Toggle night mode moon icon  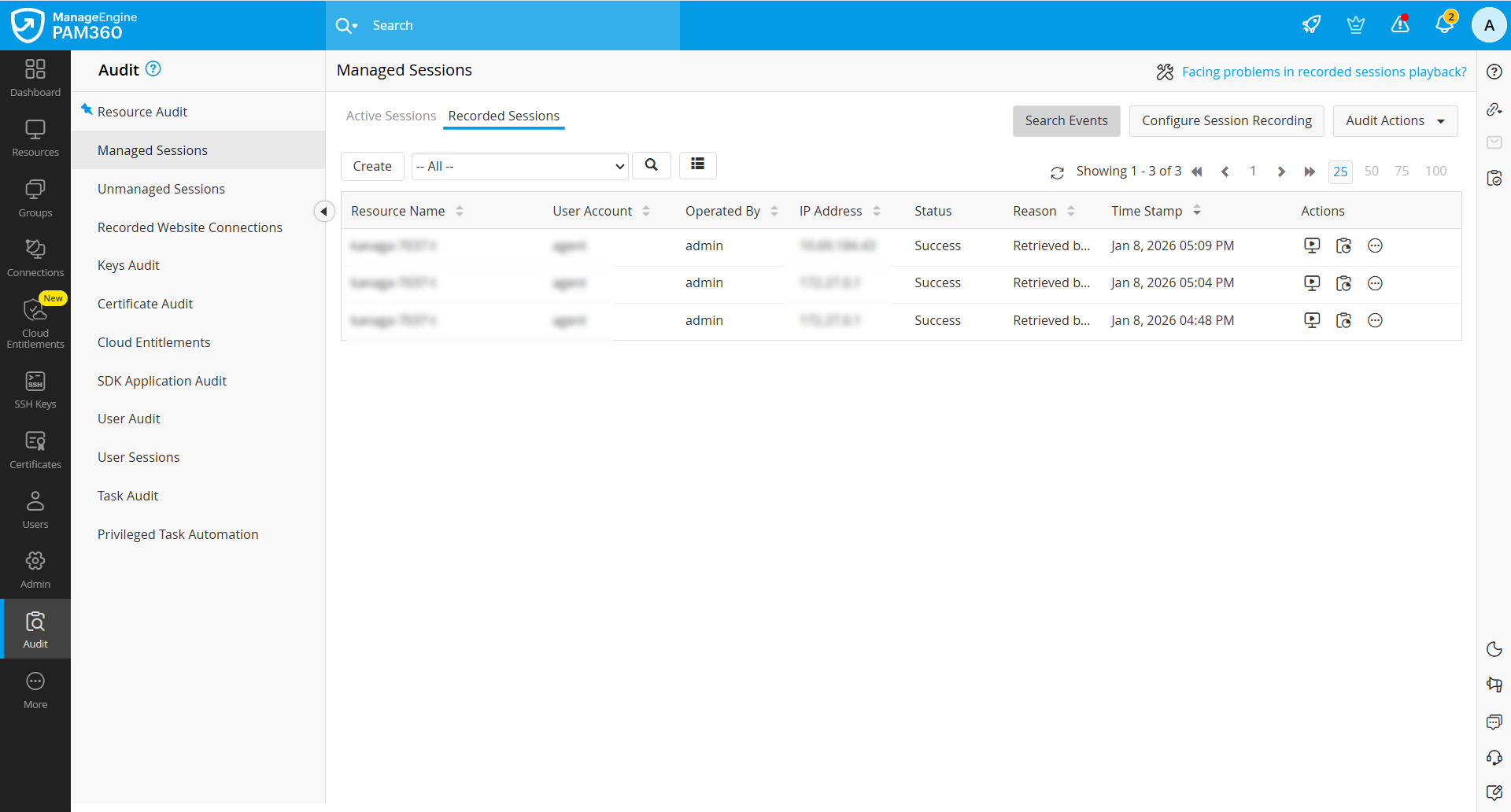click(x=1494, y=649)
